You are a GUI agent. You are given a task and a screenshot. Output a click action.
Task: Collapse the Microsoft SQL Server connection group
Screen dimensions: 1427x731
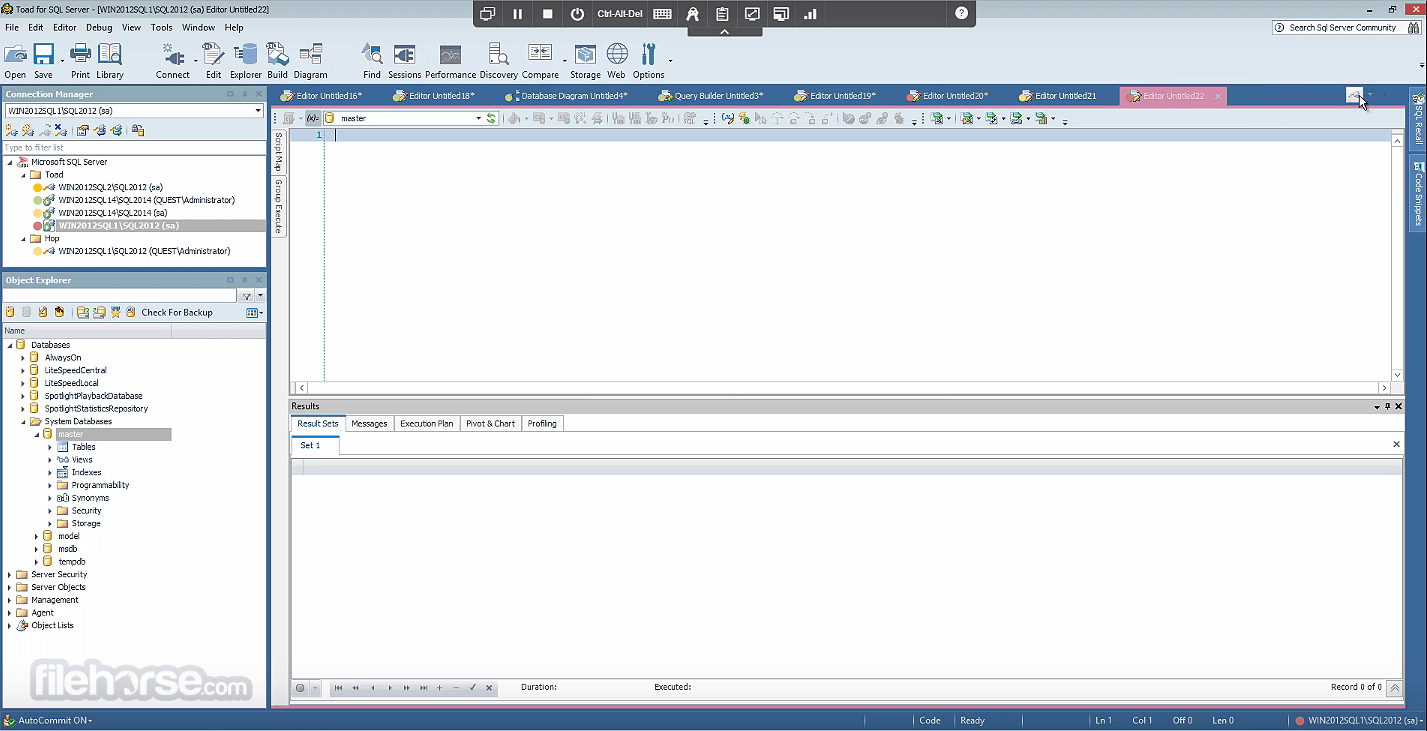(10, 162)
